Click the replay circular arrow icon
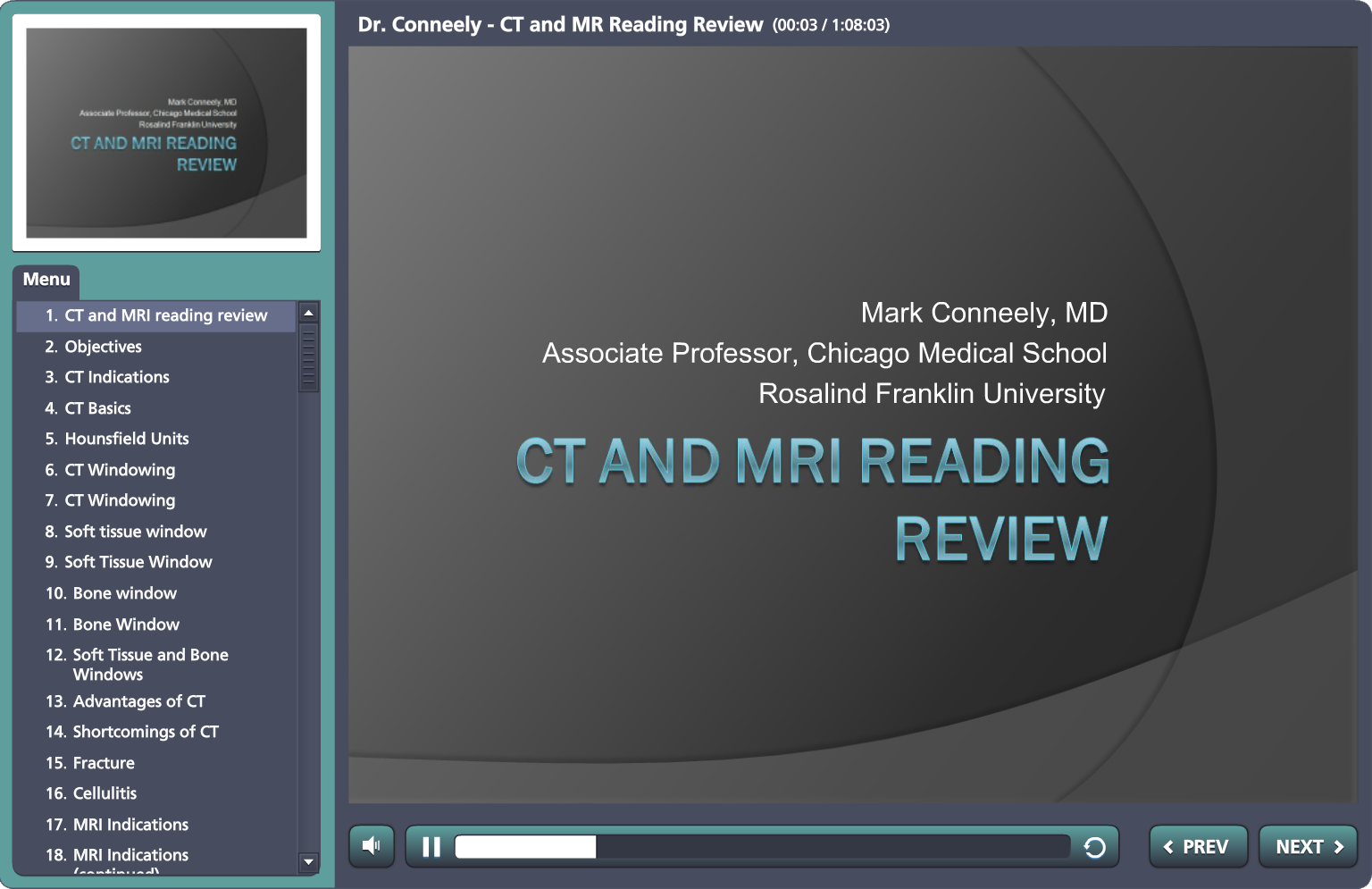Screen dimensions: 1372x889 click(x=1094, y=847)
